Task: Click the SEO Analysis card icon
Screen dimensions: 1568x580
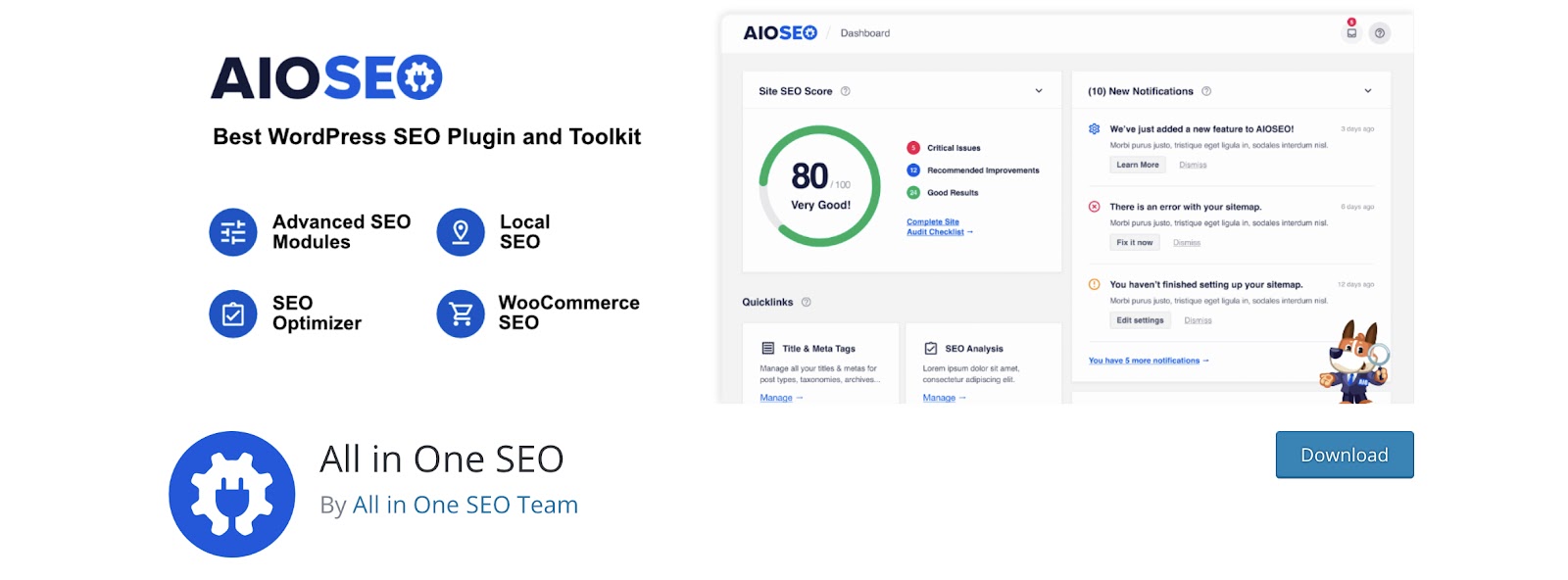Action: point(931,348)
